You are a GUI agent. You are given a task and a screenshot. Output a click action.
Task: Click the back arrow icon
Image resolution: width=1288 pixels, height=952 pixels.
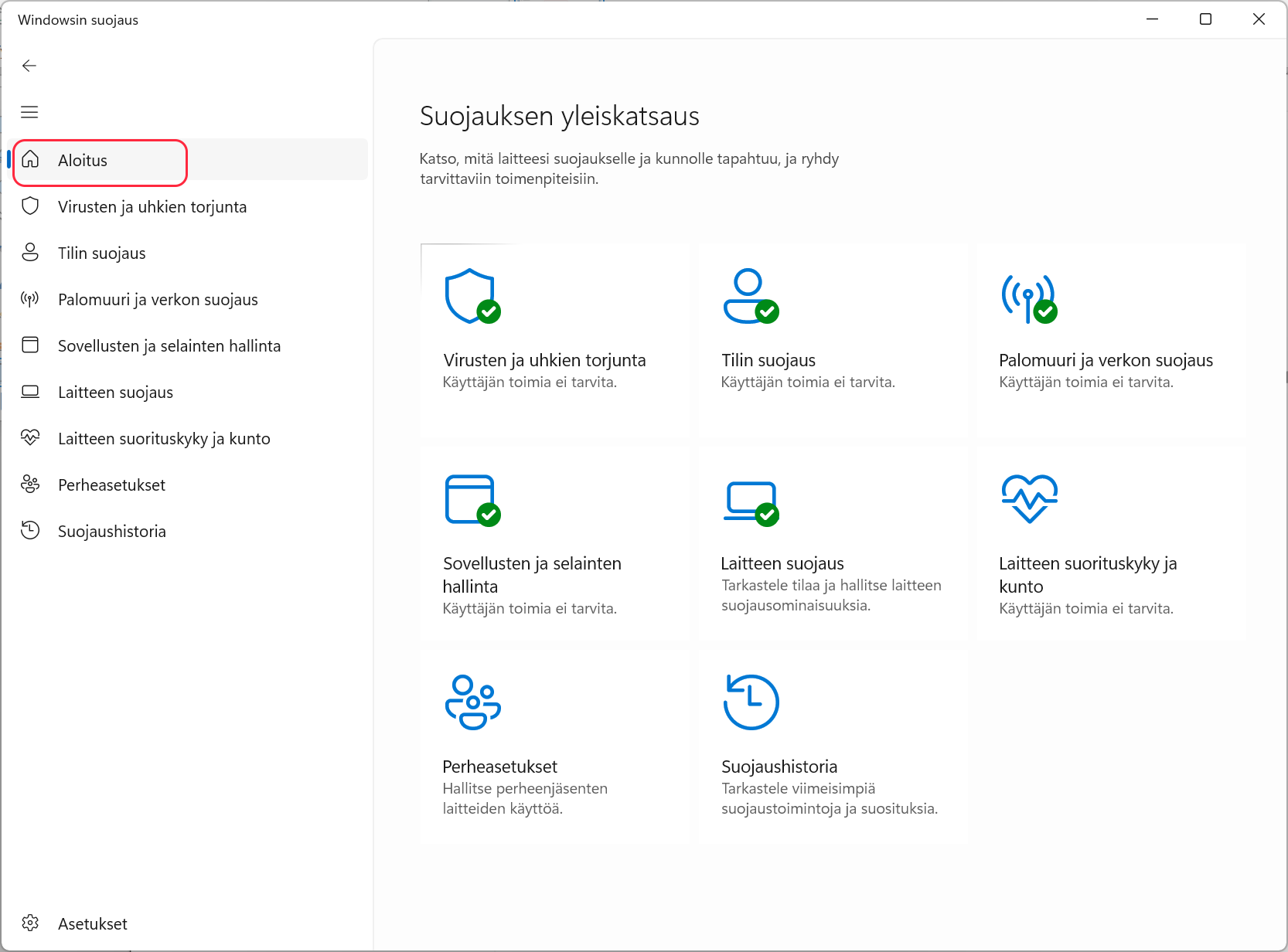(x=29, y=66)
